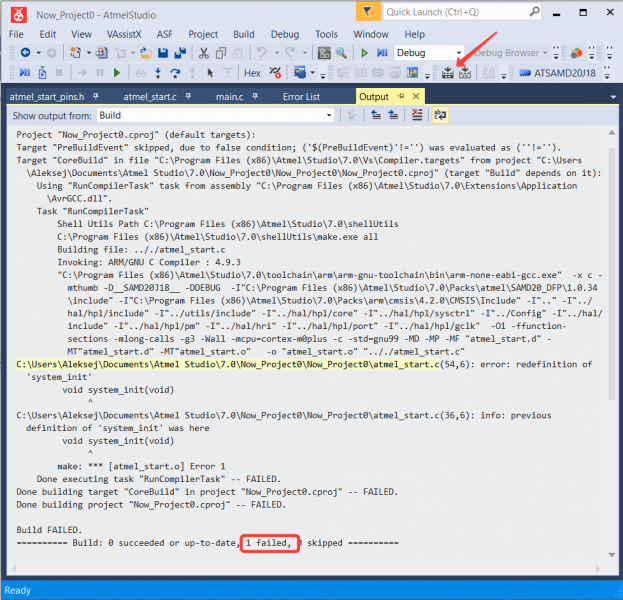Click the Navigate Backward arrow icon

(x=25, y=52)
